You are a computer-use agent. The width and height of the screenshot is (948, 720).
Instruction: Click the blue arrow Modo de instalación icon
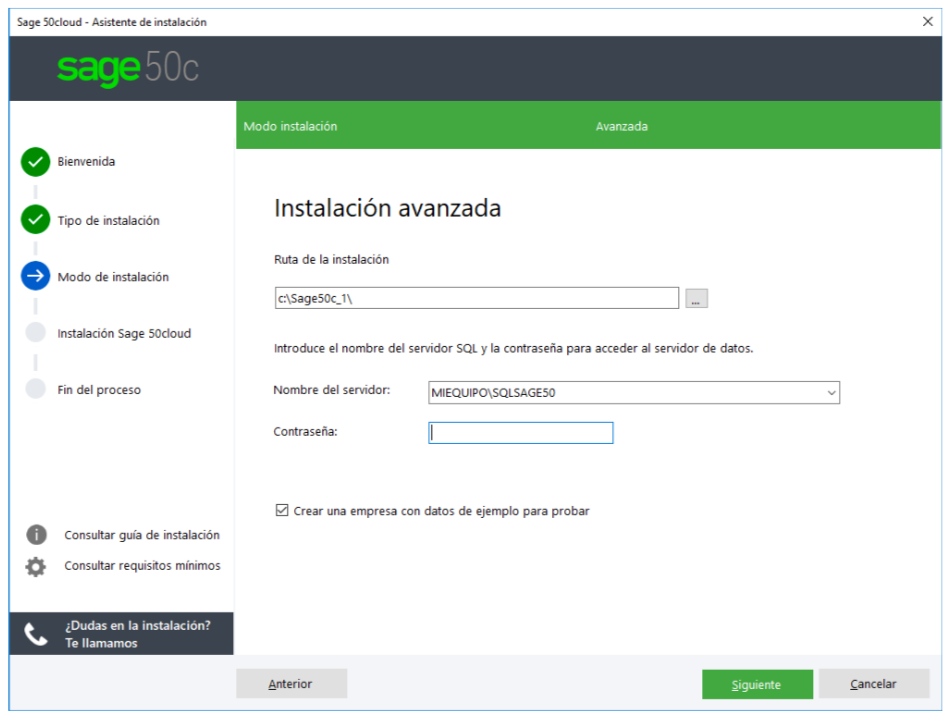[x=36, y=276]
